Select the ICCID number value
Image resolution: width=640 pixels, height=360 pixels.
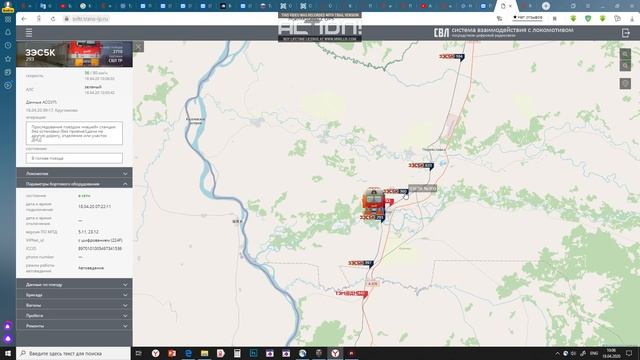[x=100, y=249]
